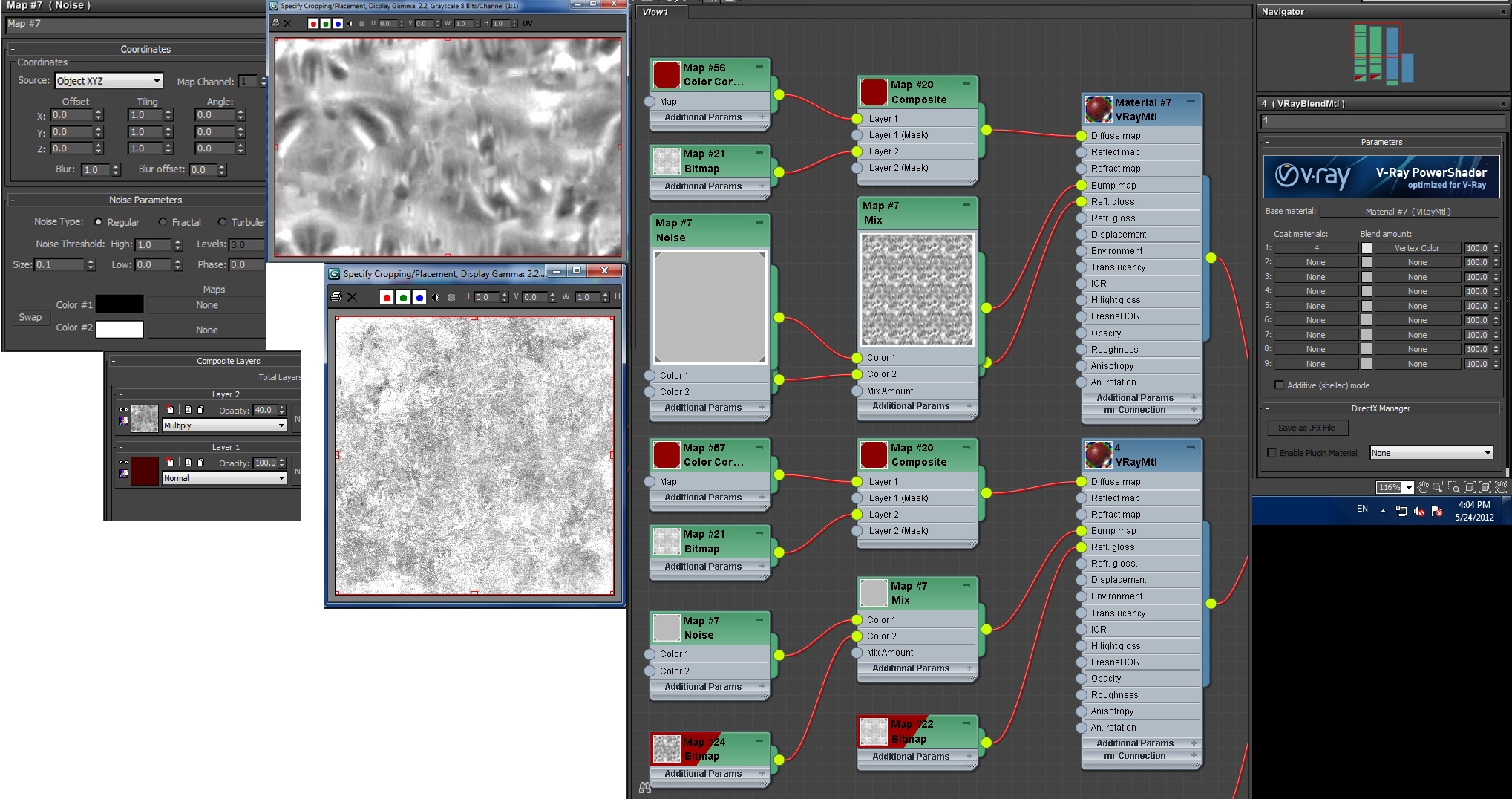Switch to the View1 tab
Viewport: 1512px width, 799px height.
655,12
